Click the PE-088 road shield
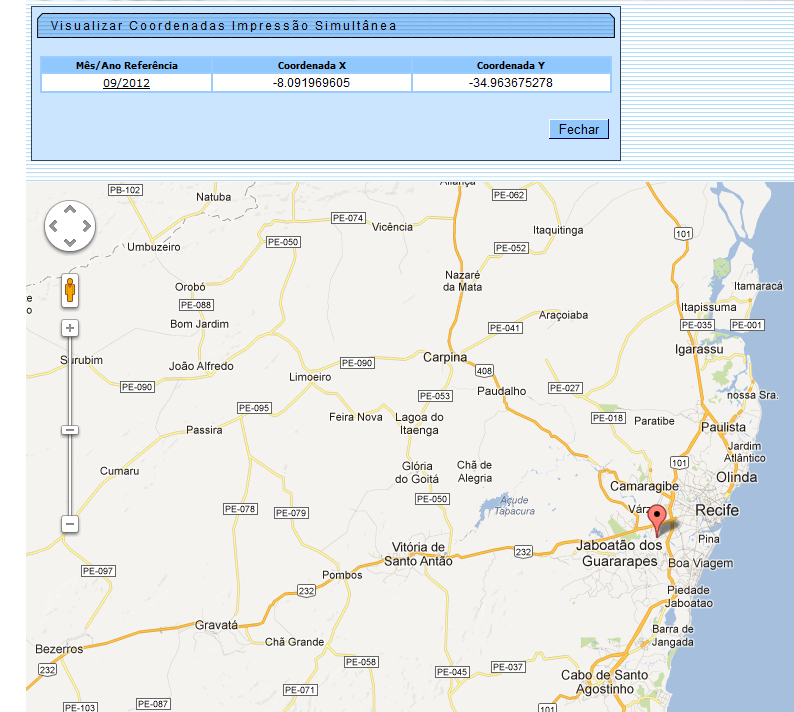The height and width of the screenshot is (712, 794). pos(196,305)
